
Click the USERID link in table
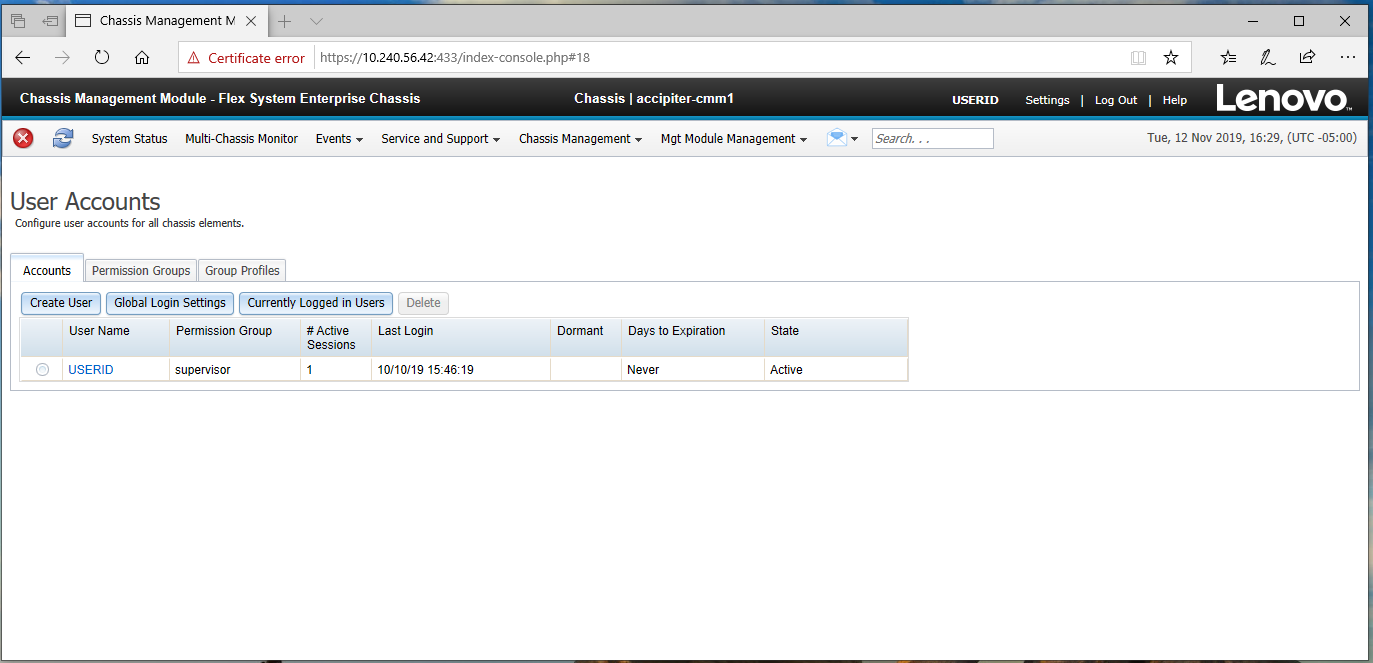coord(91,370)
